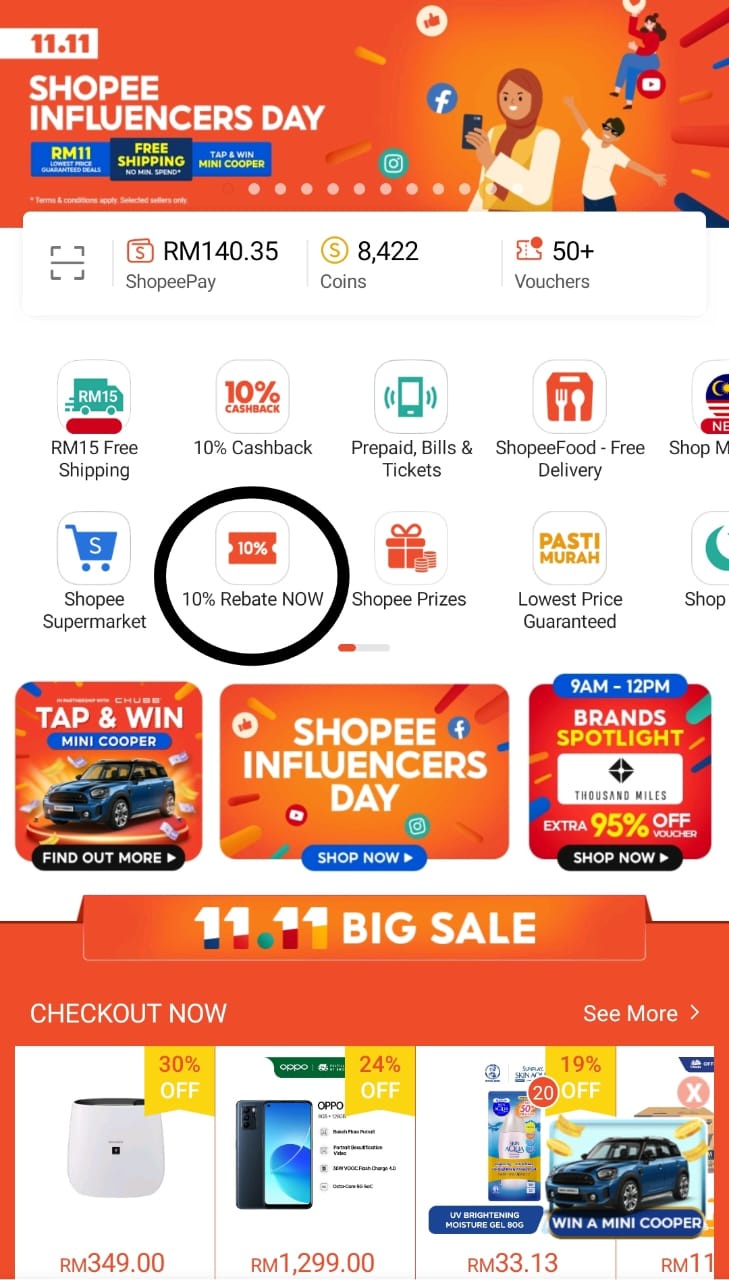Click FIND OUT MORE on Tap & Win banner

[108, 857]
